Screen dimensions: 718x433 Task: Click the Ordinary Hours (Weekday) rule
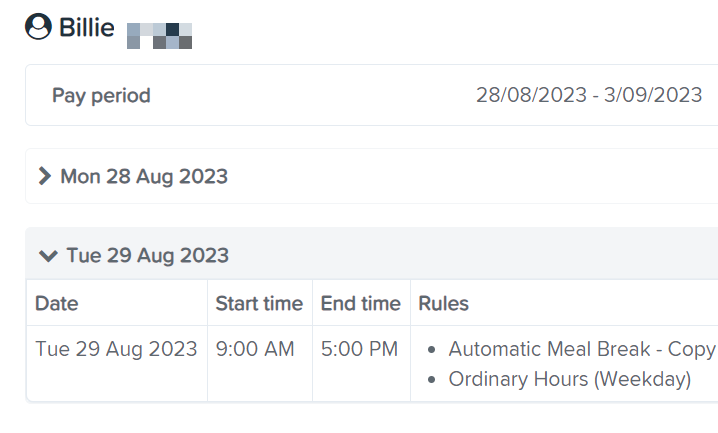point(570,379)
